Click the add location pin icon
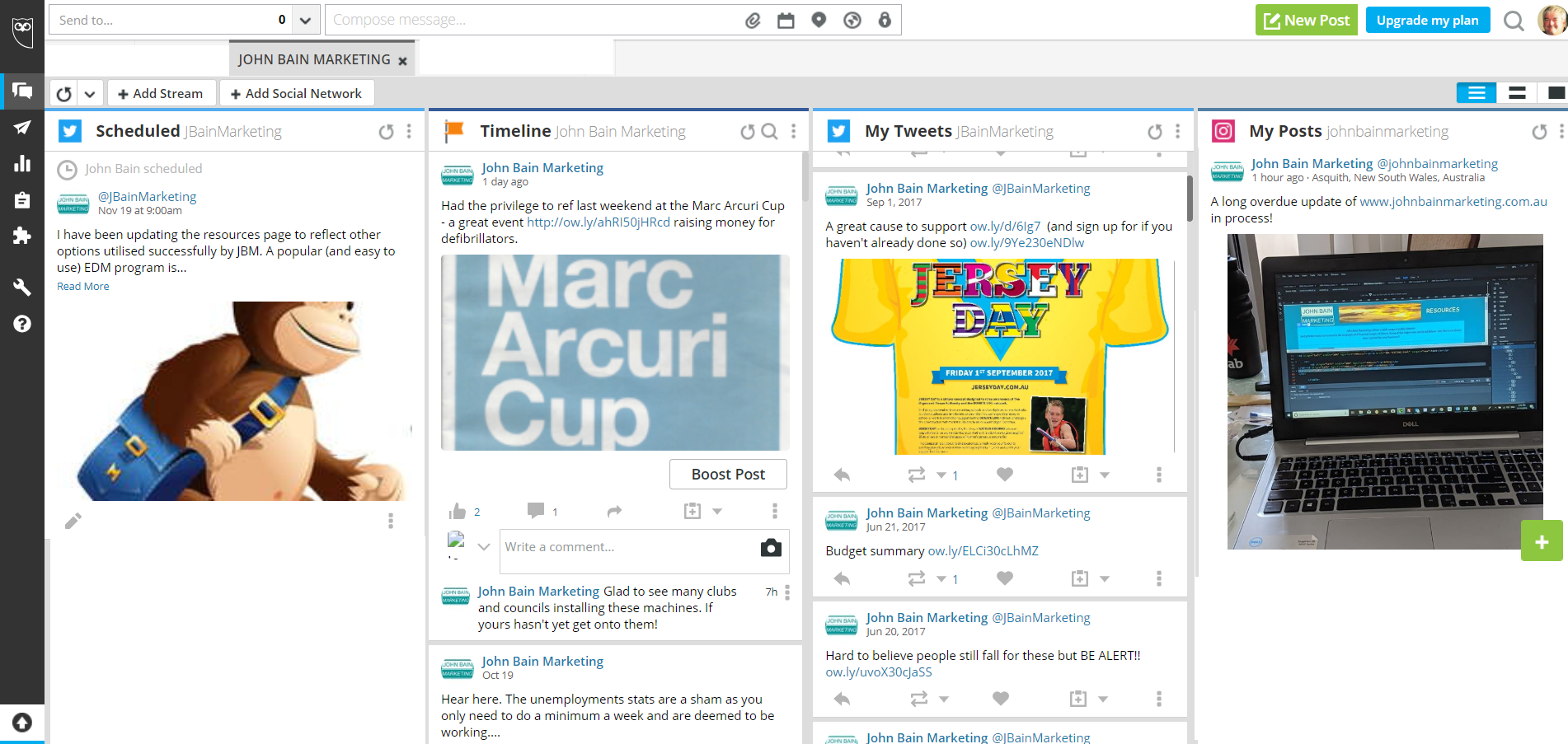The image size is (1568, 744). tap(819, 21)
